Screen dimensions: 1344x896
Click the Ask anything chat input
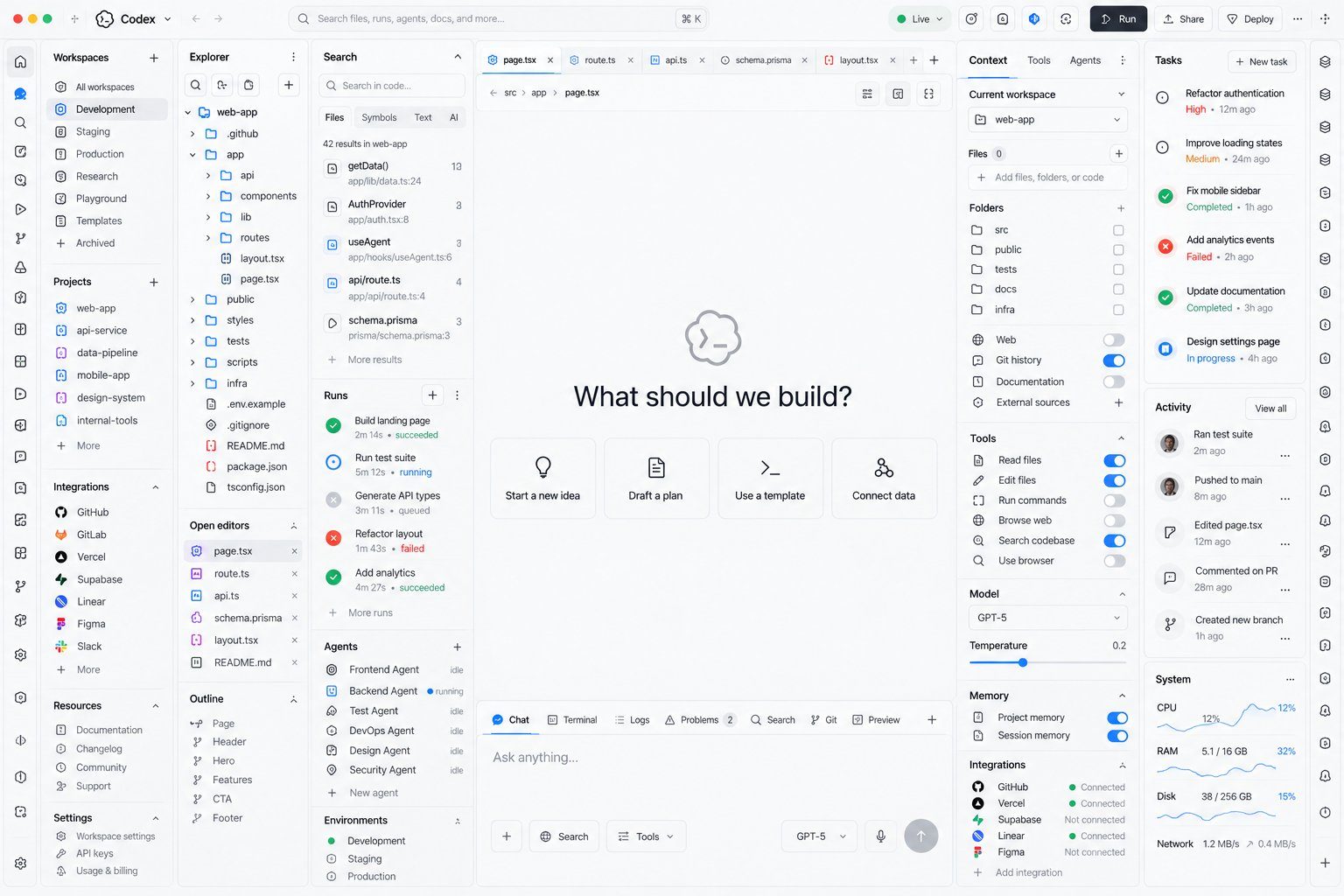pos(714,758)
